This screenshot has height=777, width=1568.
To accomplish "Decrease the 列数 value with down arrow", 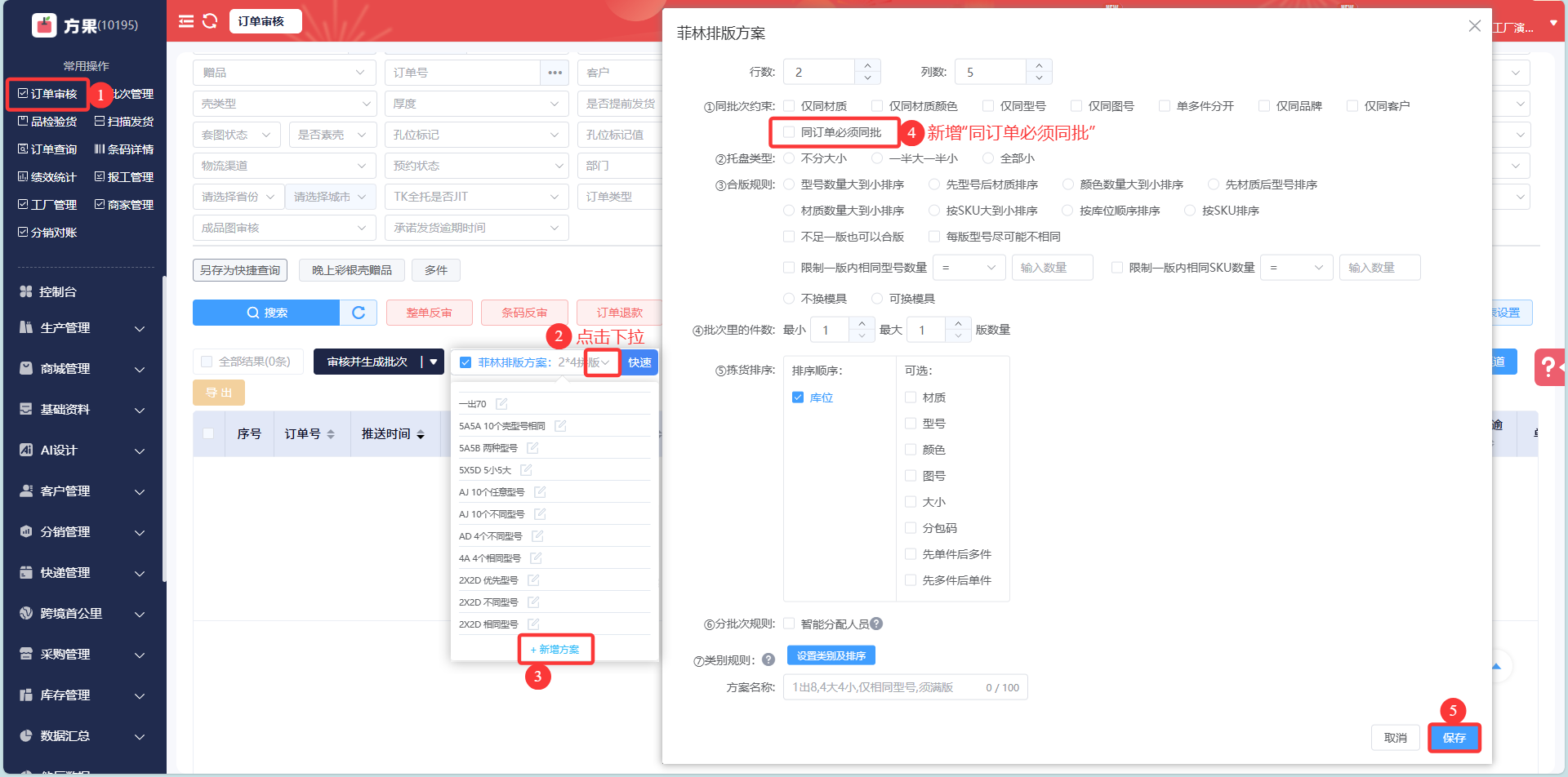I will [1039, 78].
